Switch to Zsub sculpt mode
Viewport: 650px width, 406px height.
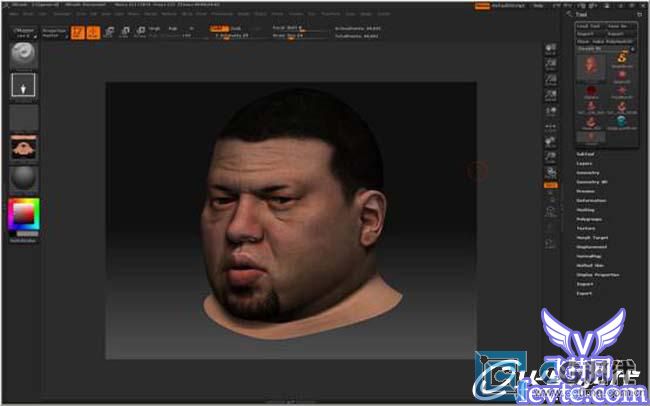point(236,29)
